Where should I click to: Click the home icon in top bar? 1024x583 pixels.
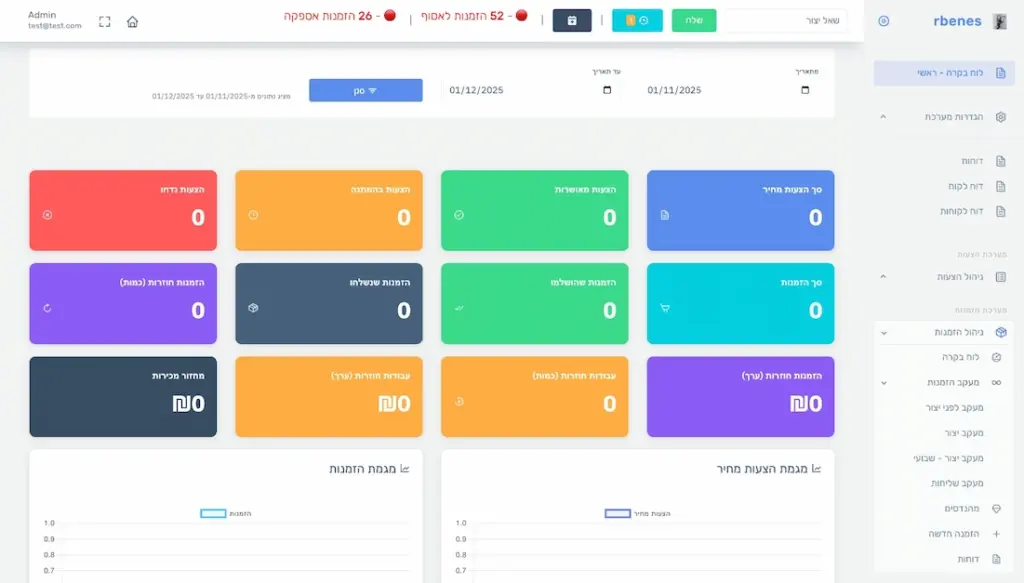tap(132, 21)
